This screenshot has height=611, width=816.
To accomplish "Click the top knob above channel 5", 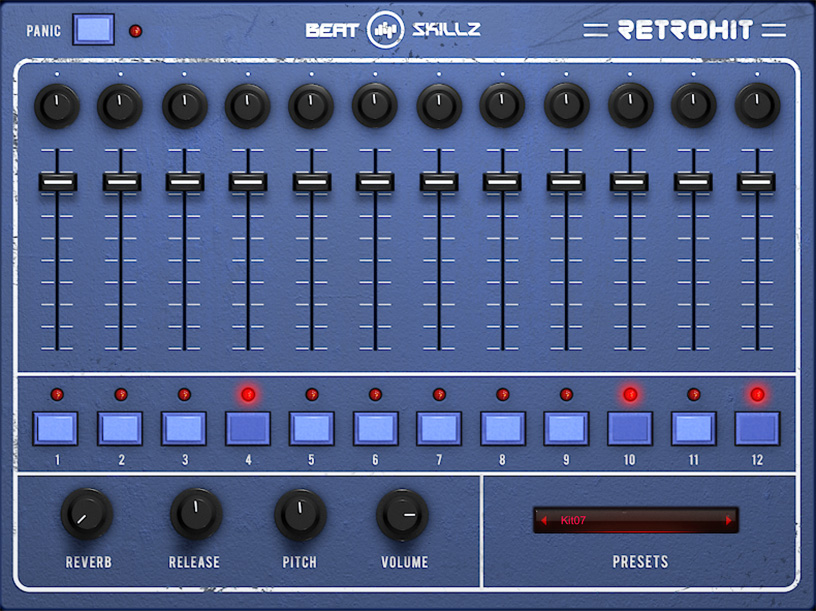I will pyautogui.click(x=311, y=106).
